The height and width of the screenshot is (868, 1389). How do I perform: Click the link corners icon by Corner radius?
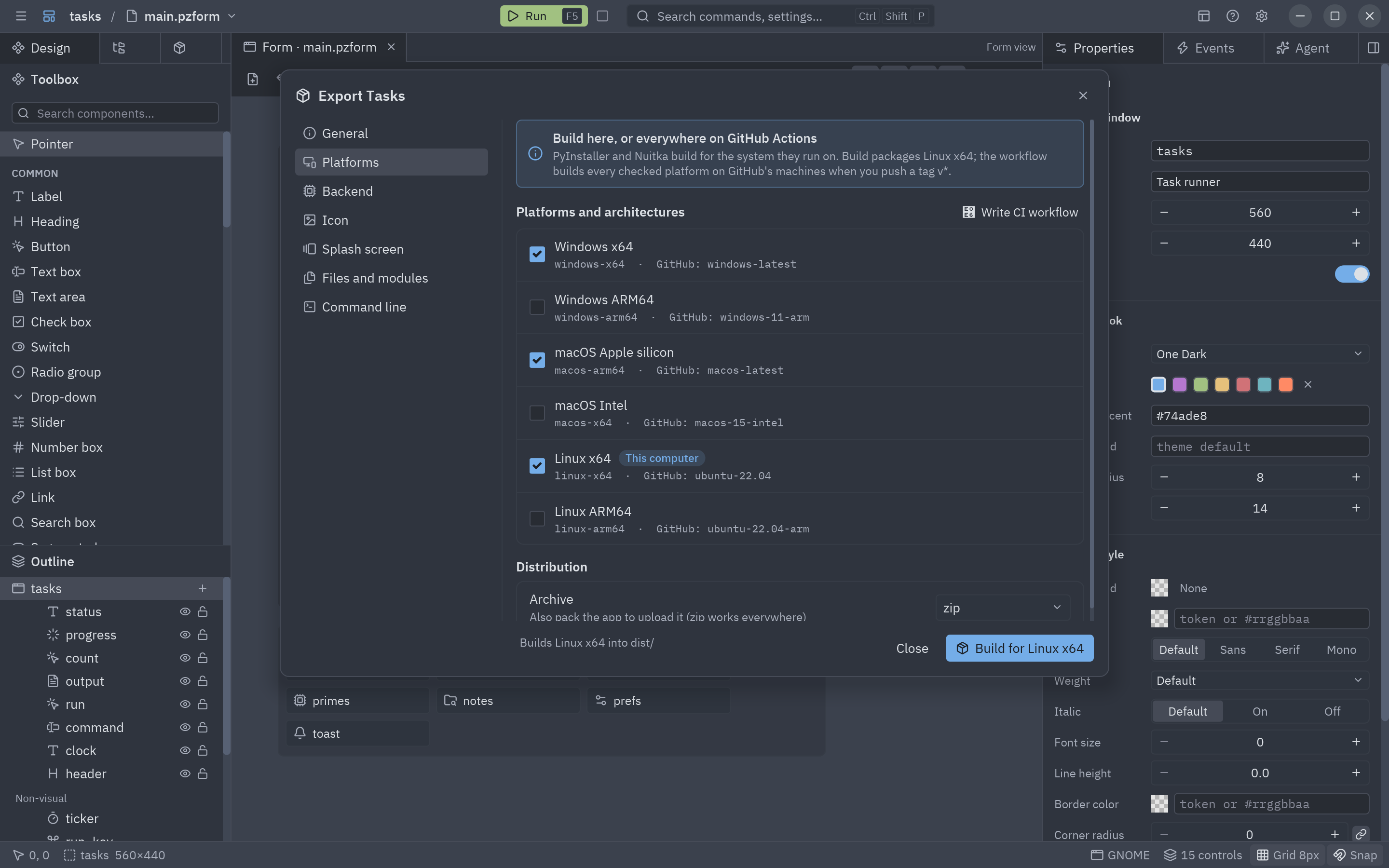pyautogui.click(x=1361, y=834)
